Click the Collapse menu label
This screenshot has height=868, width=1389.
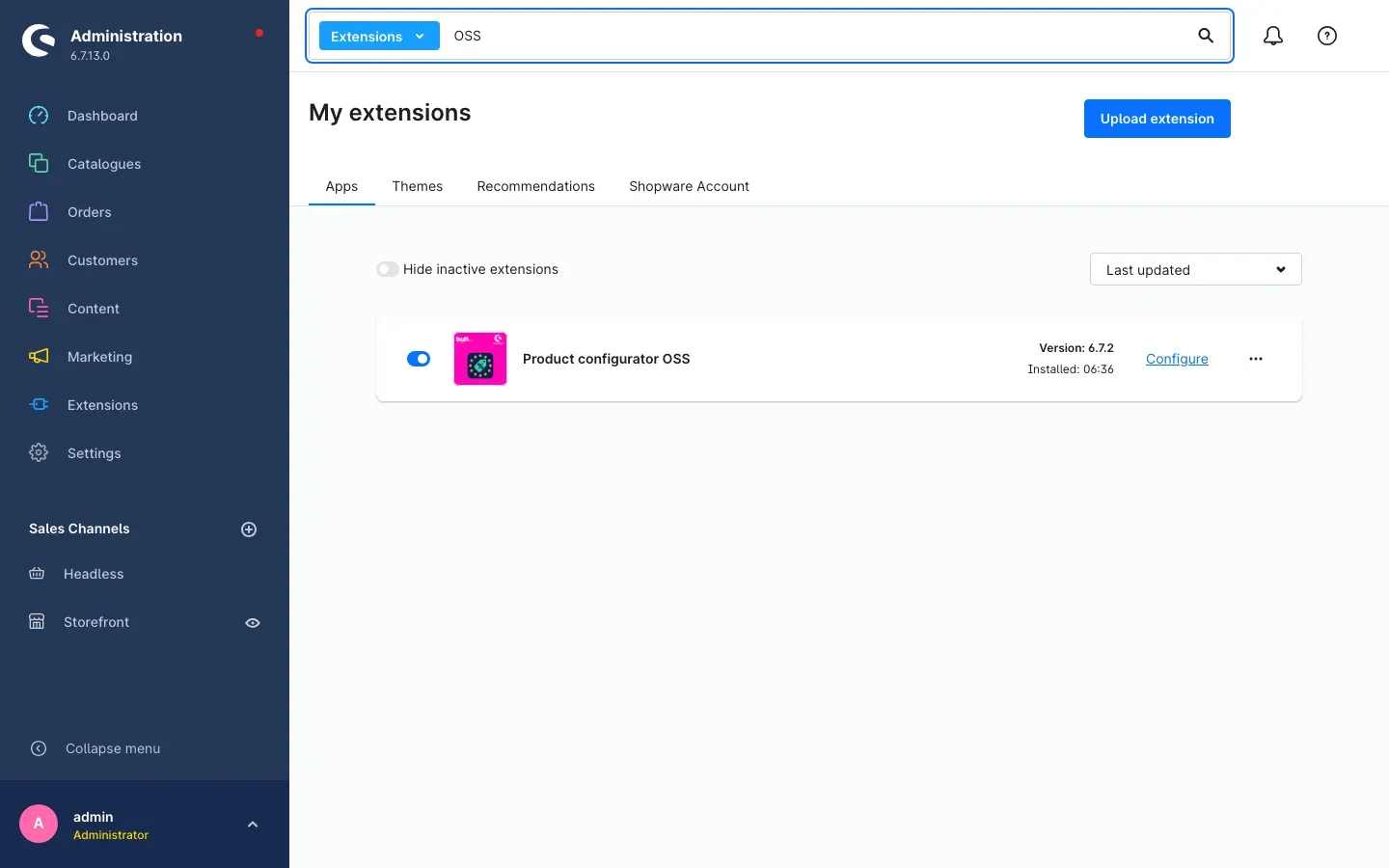click(113, 748)
